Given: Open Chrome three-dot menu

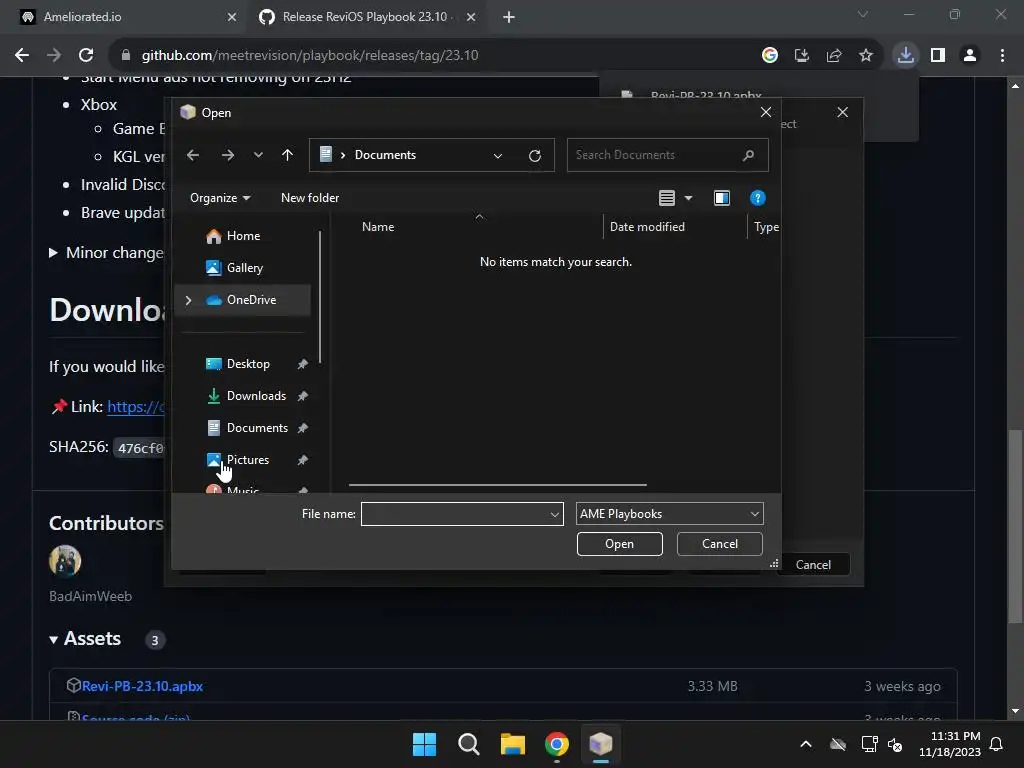Looking at the screenshot, I should (x=1002, y=56).
